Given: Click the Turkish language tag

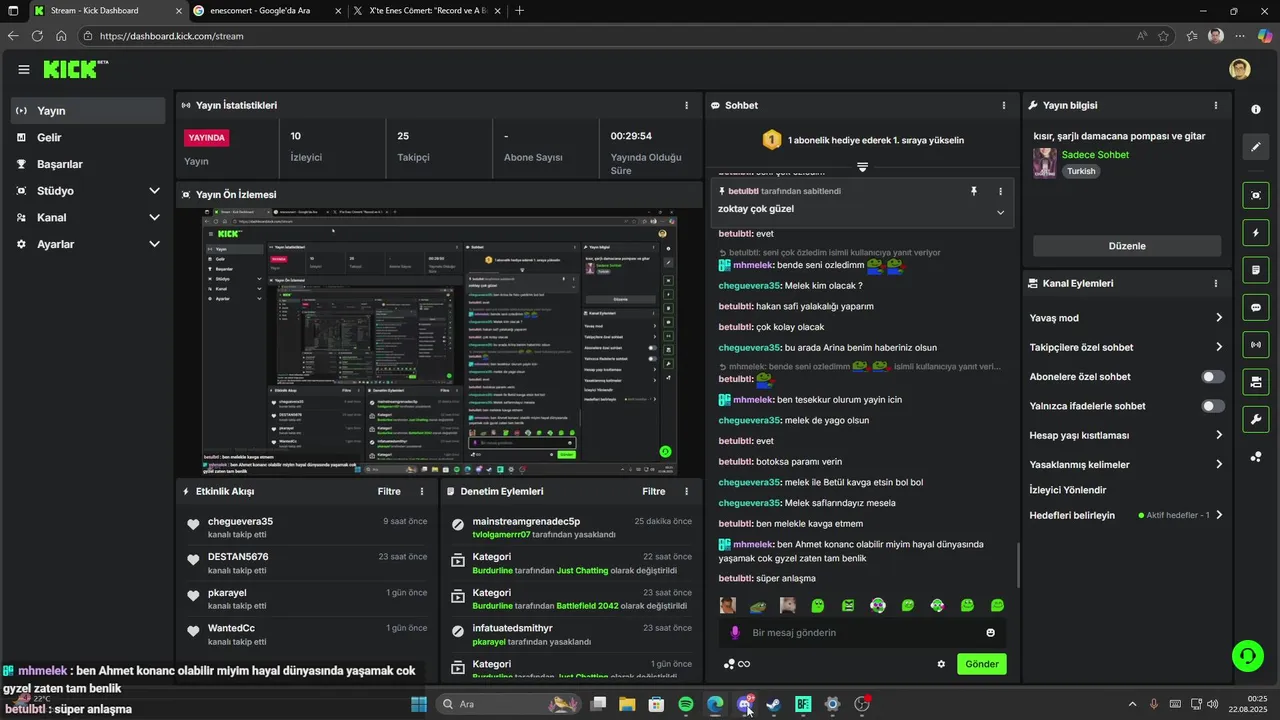Looking at the screenshot, I should (1081, 171).
